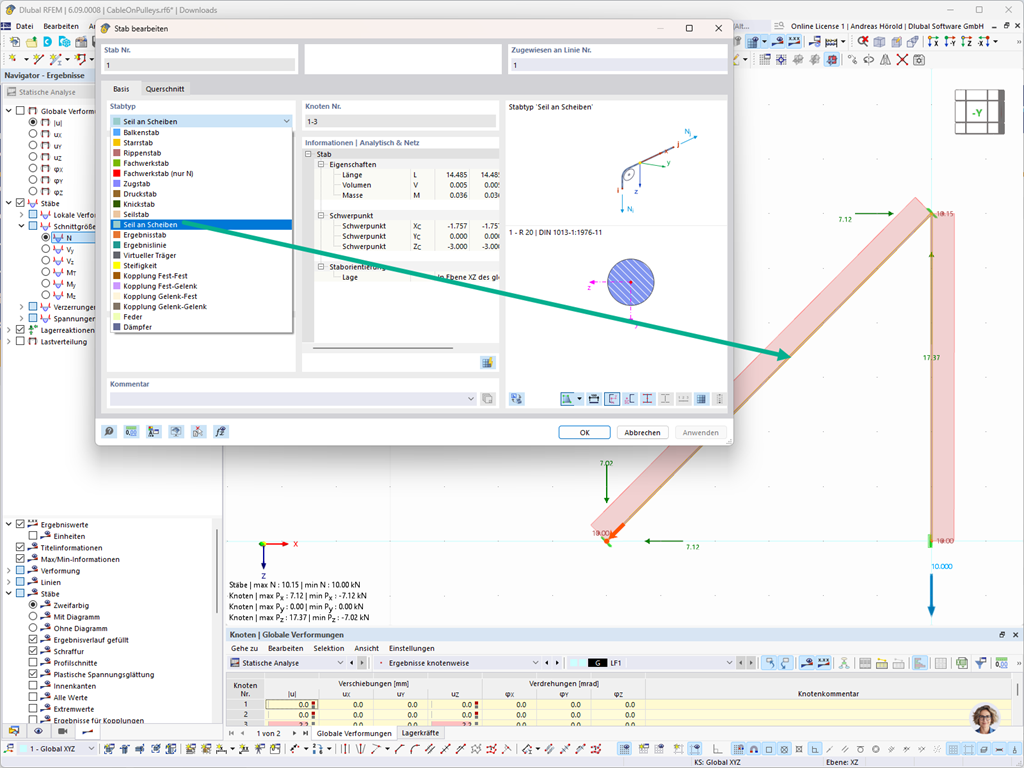Click the units 0.00 icon in dialog footer
Image resolution: width=1024 pixels, height=768 pixels.
[x=131, y=432]
